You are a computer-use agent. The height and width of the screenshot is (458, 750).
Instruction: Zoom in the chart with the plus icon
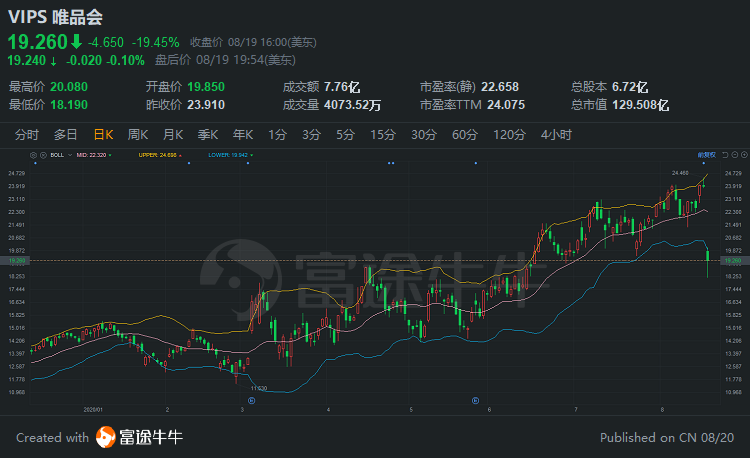click(744, 154)
